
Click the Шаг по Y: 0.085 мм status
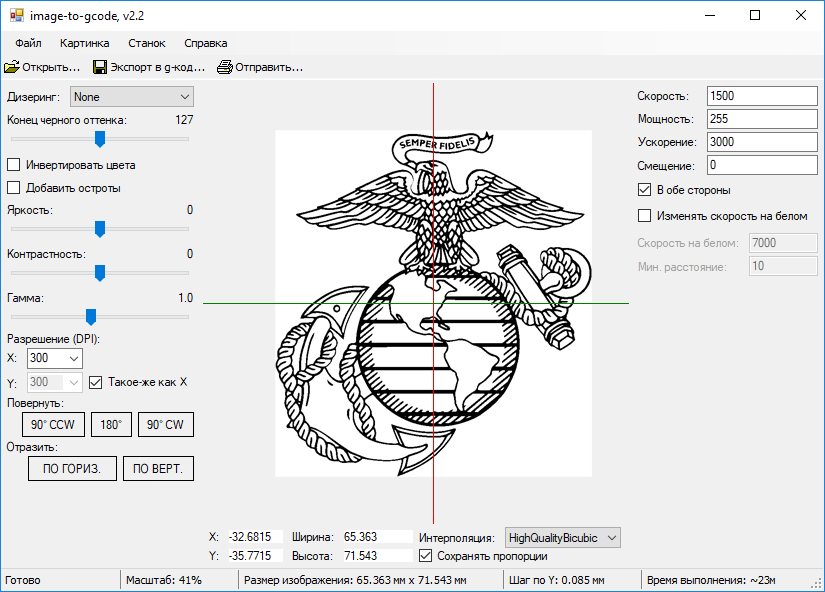pos(557,580)
